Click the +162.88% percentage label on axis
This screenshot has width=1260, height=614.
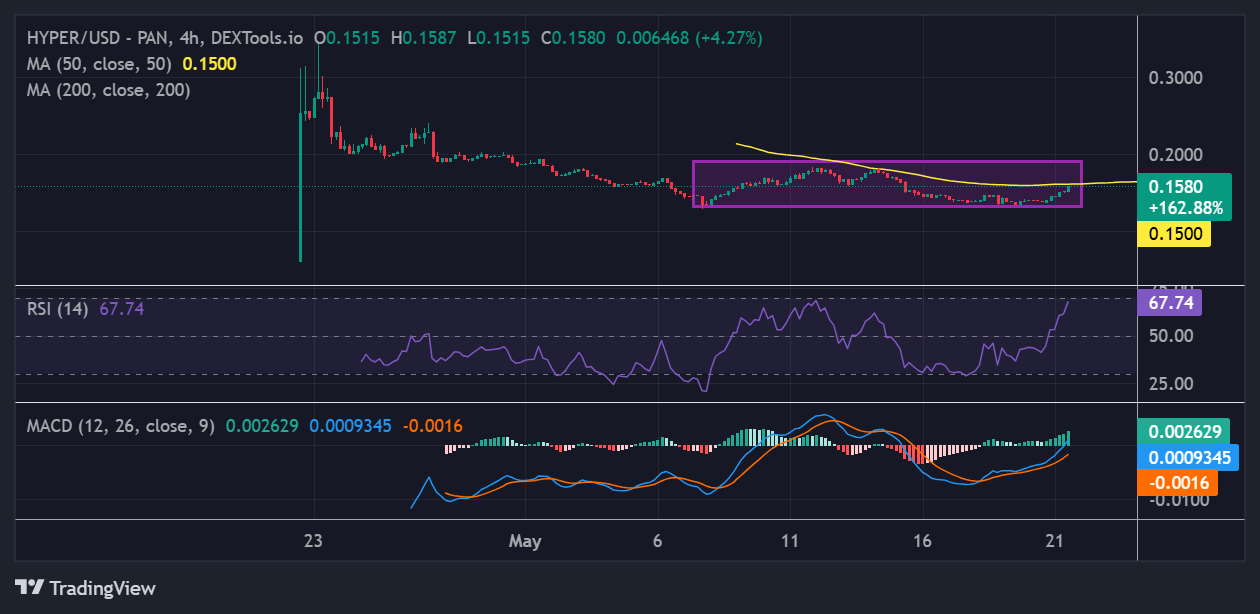(x=1185, y=209)
